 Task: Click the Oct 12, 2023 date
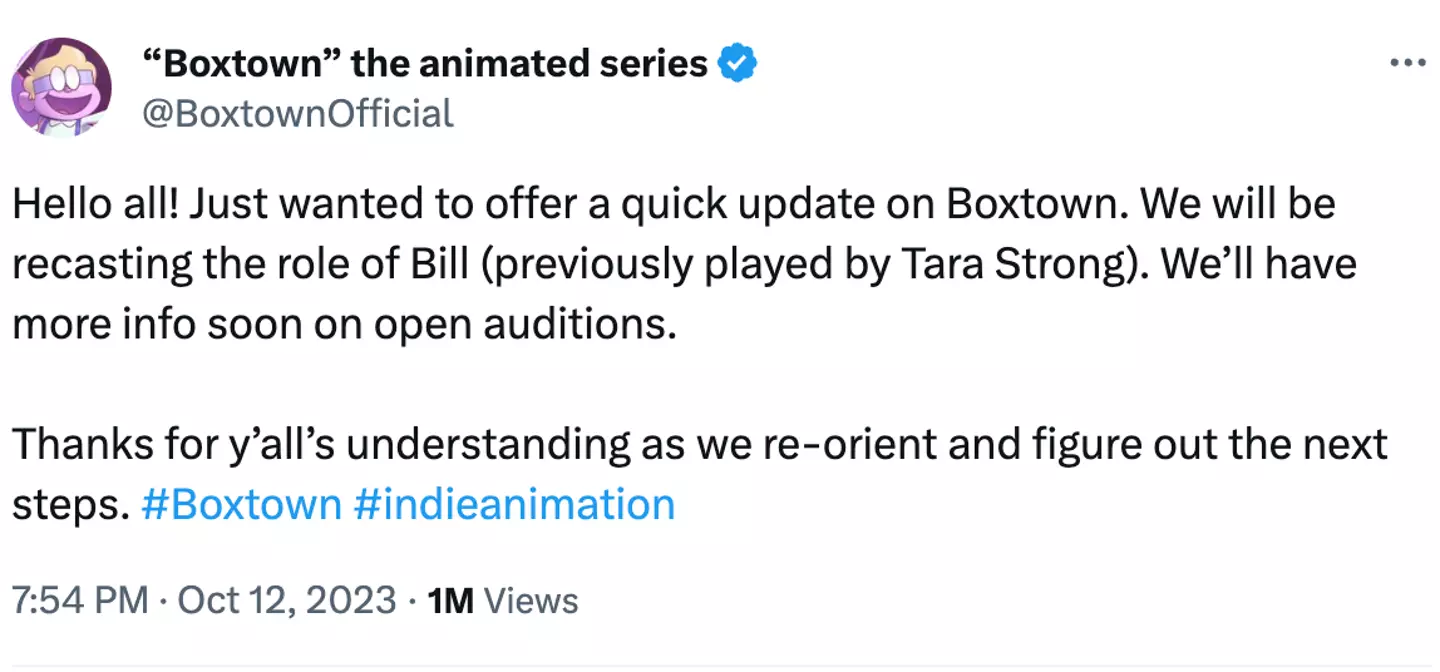click(x=287, y=601)
